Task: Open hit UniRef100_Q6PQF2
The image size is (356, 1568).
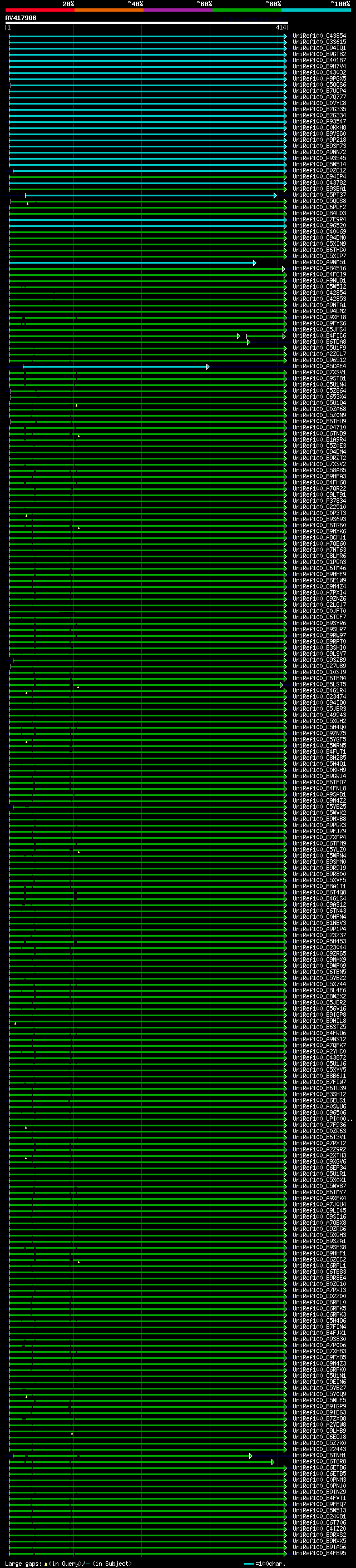Action: pyautogui.click(x=319, y=207)
